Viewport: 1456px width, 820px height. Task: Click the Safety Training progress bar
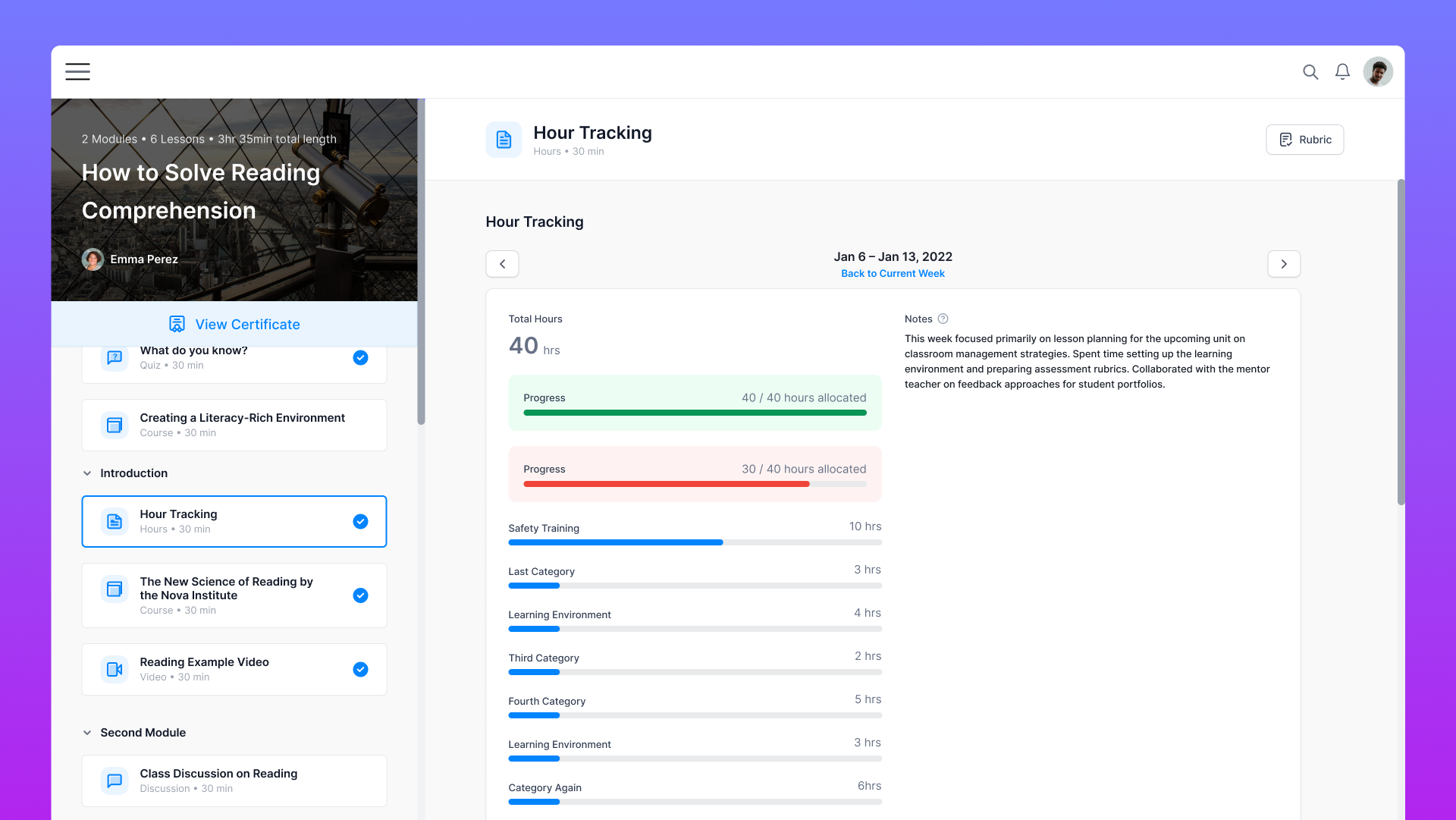[695, 542]
